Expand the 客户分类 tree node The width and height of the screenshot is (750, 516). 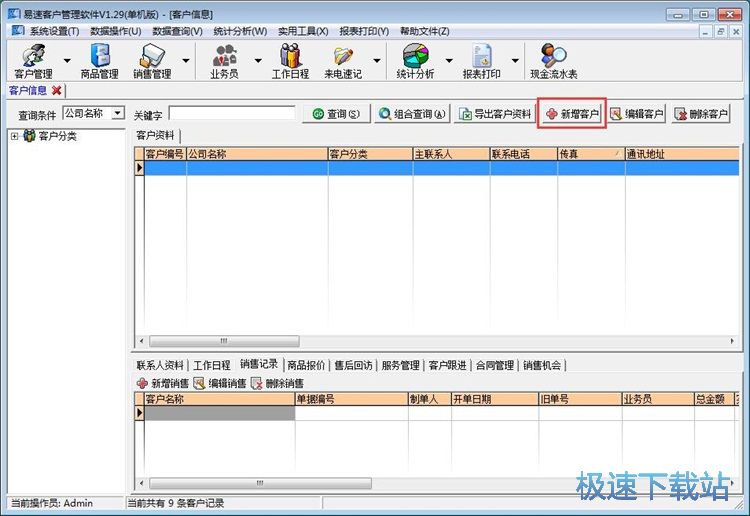[15, 136]
